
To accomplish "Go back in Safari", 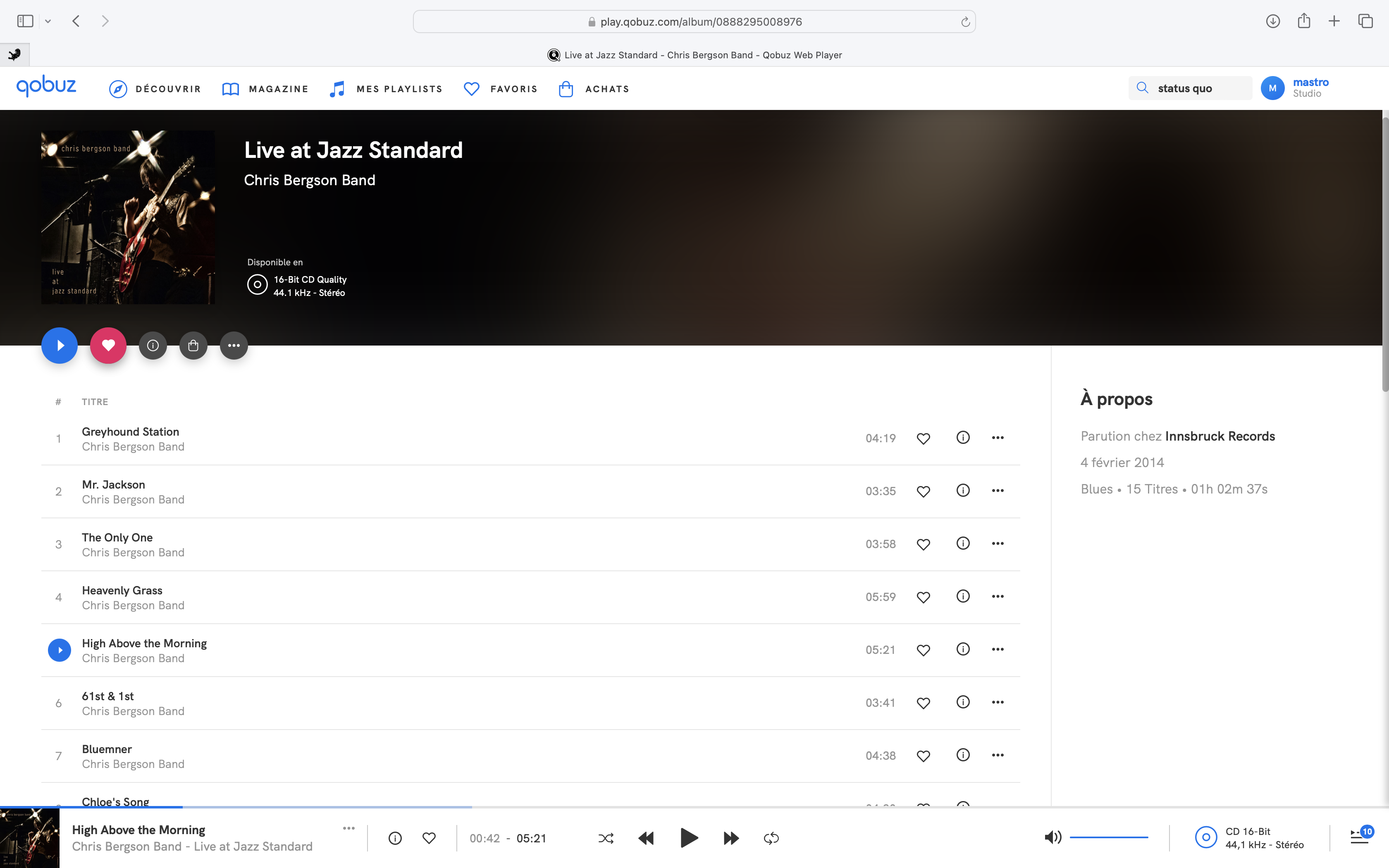I will pyautogui.click(x=76, y=21).
